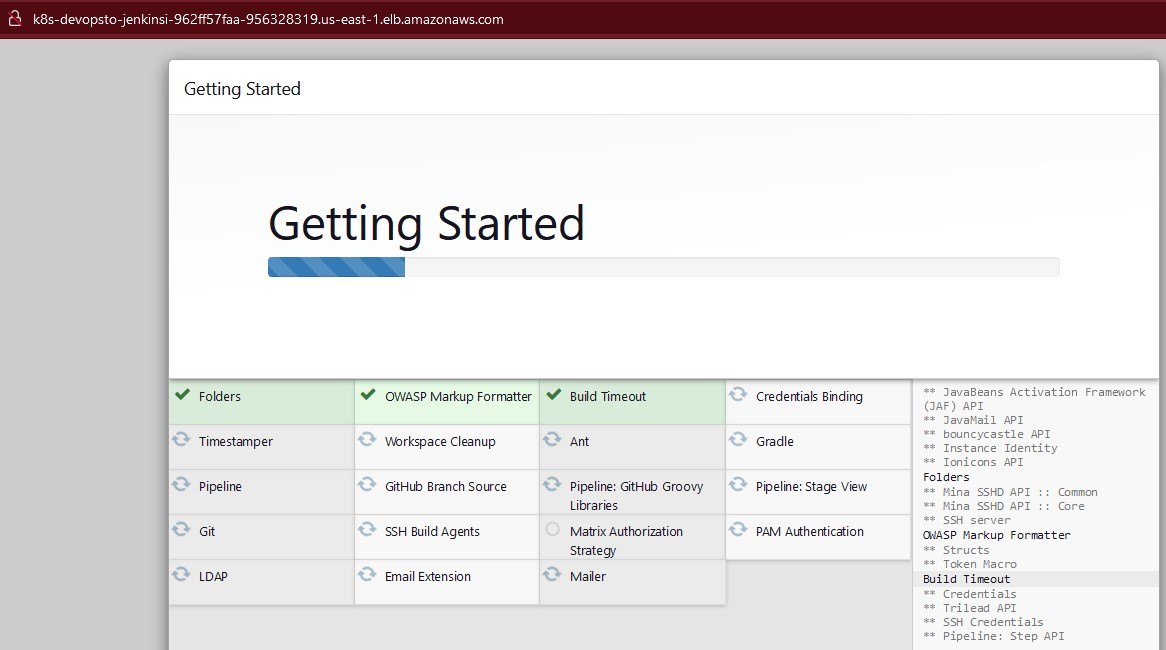Click the sync icon next to PAM Authentication

[x=738, y=530]
